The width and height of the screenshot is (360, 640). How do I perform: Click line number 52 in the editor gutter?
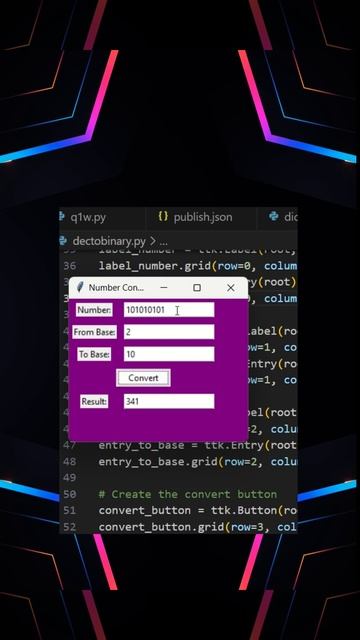click(x=69, y=527)
